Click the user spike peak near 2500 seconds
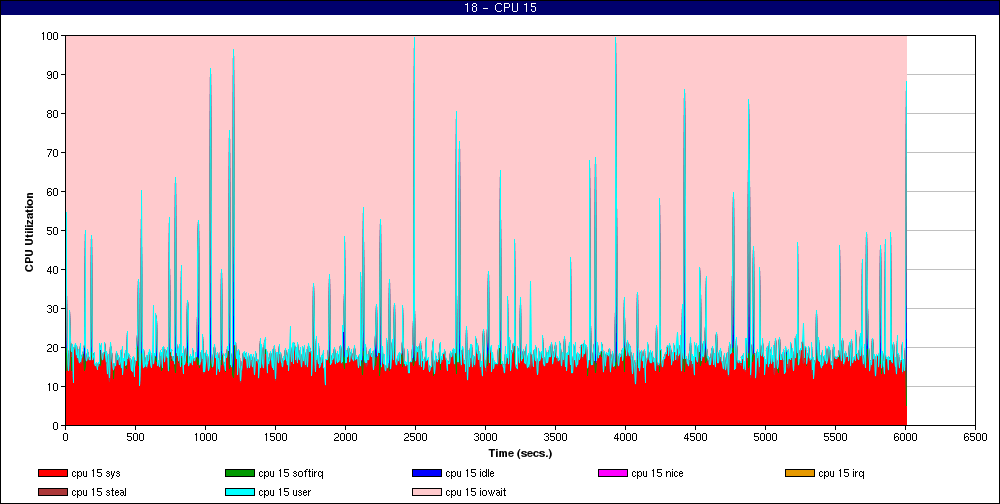Viewport: 1000px width, 504px height. point(415,40)
